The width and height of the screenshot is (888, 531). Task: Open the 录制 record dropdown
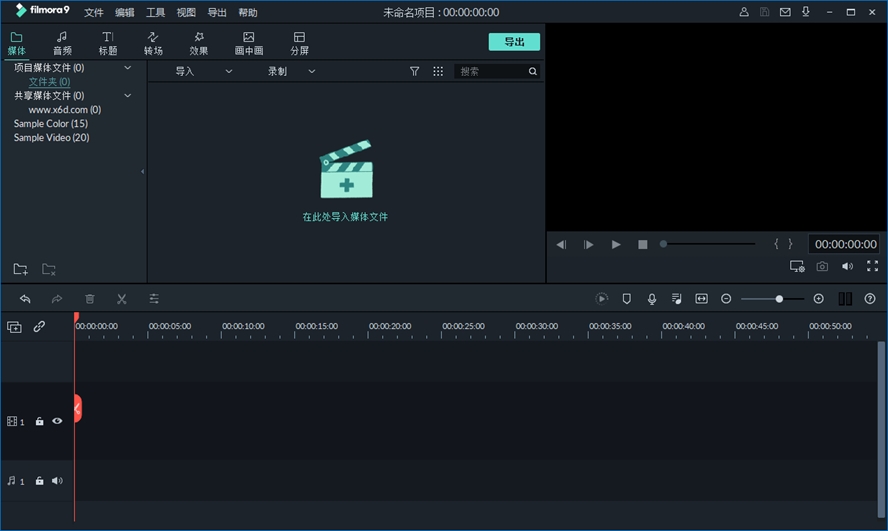[290, 72]
